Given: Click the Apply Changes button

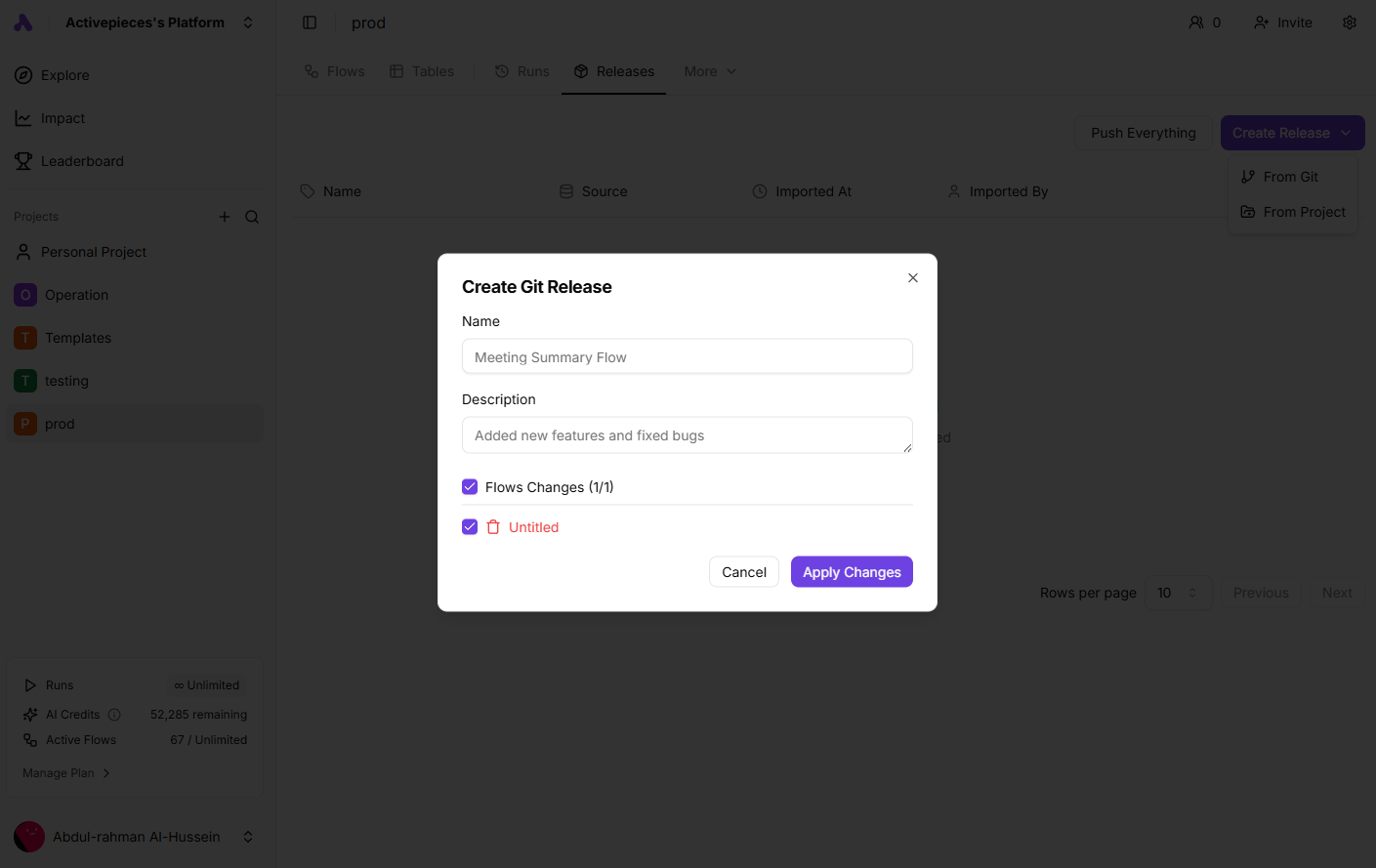Looking at the screenshot, I should point(851,571).
